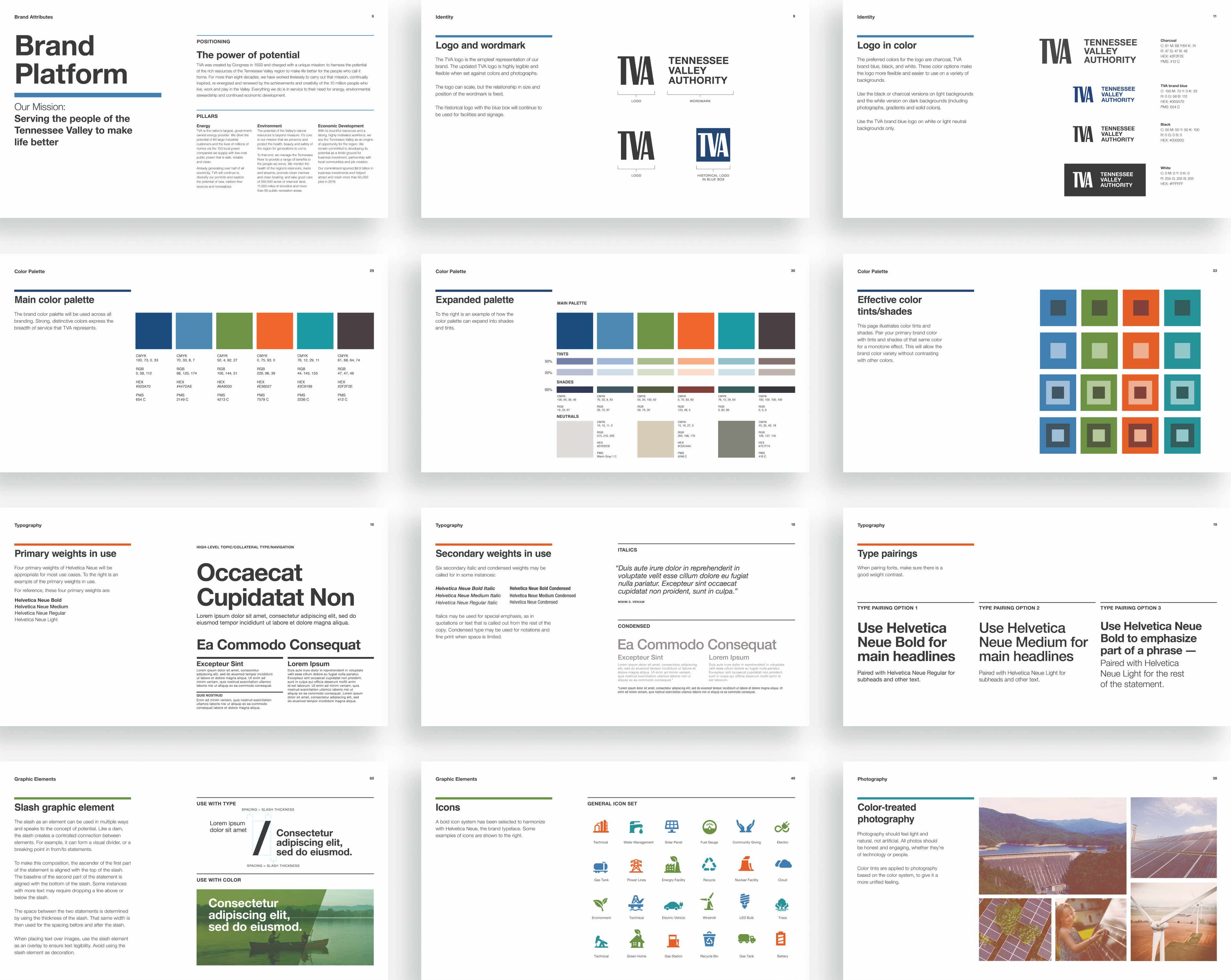Select the Battery icon
The width and height of the screenshot is (1231, 980).
point(781,939)
